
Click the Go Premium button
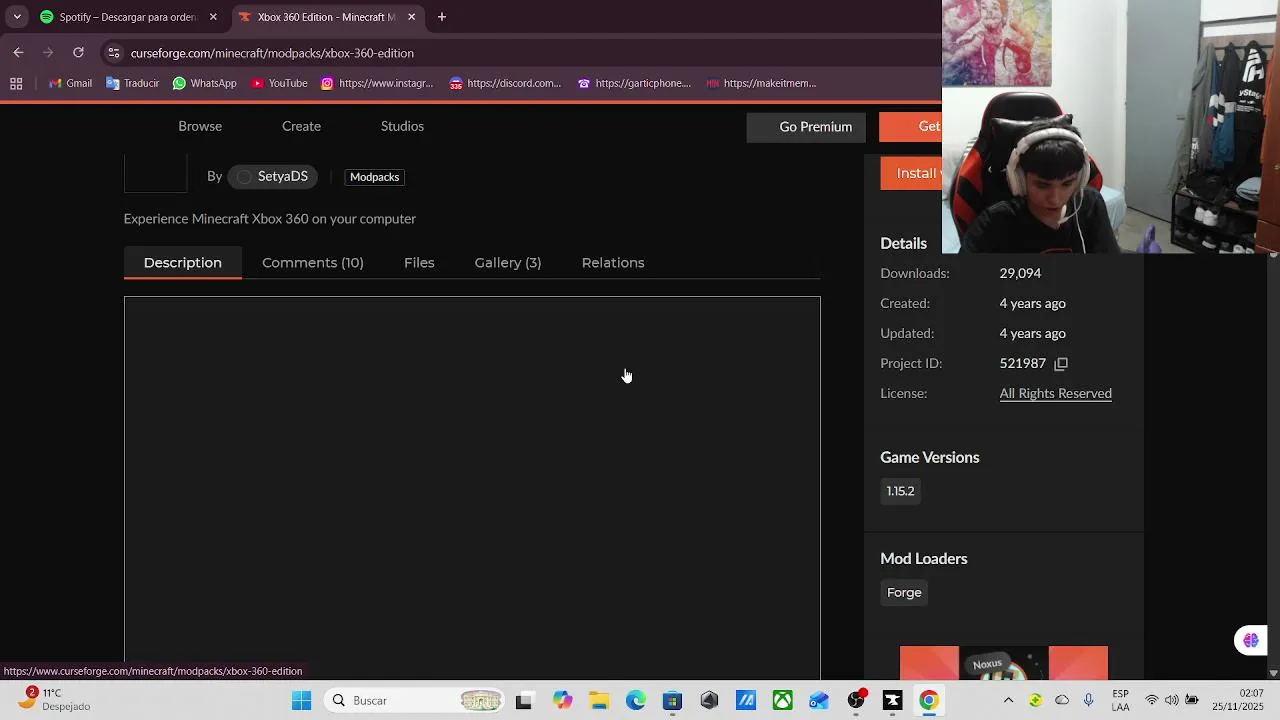pyautogui.click(x=808, y=127)
